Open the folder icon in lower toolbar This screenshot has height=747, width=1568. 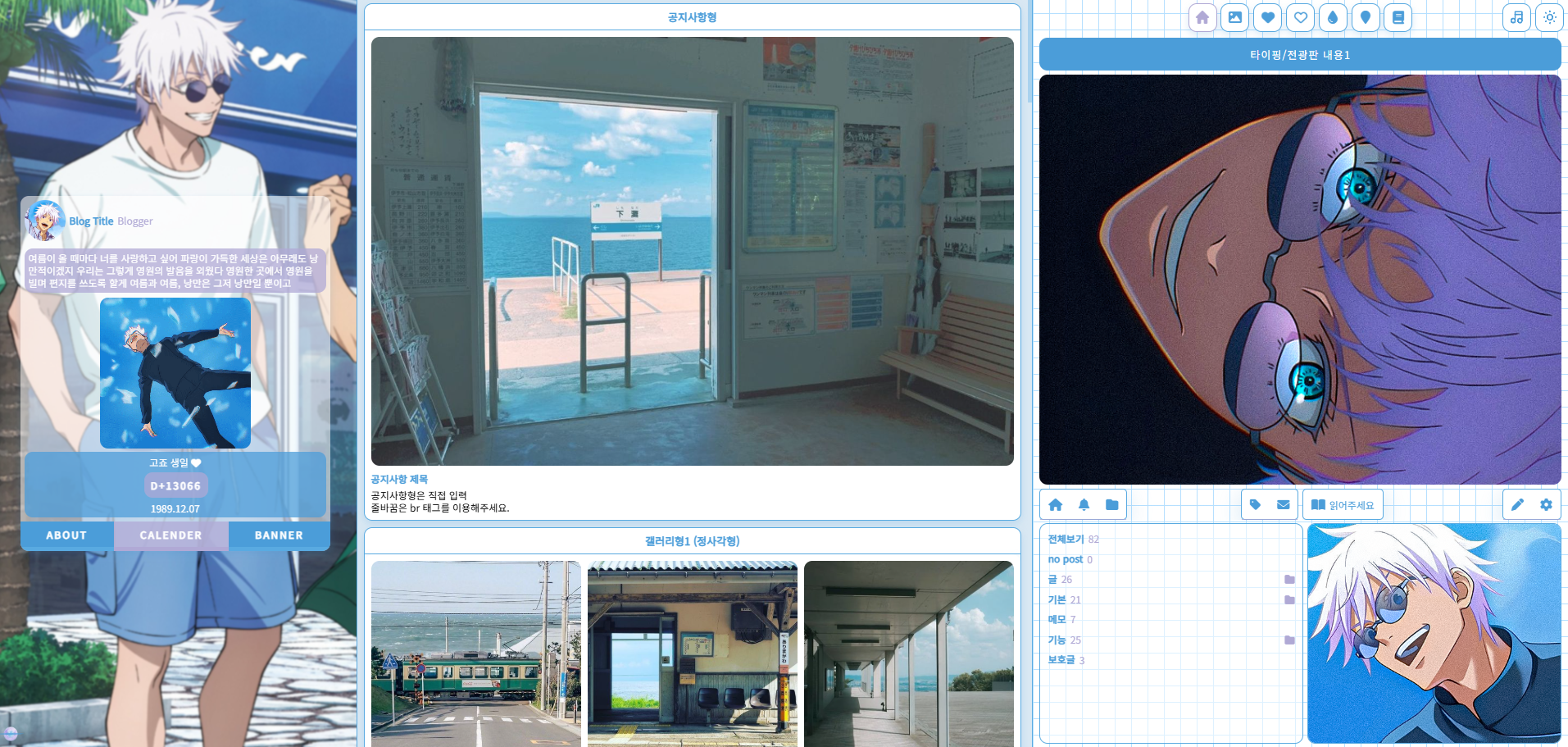point(1111,505)
